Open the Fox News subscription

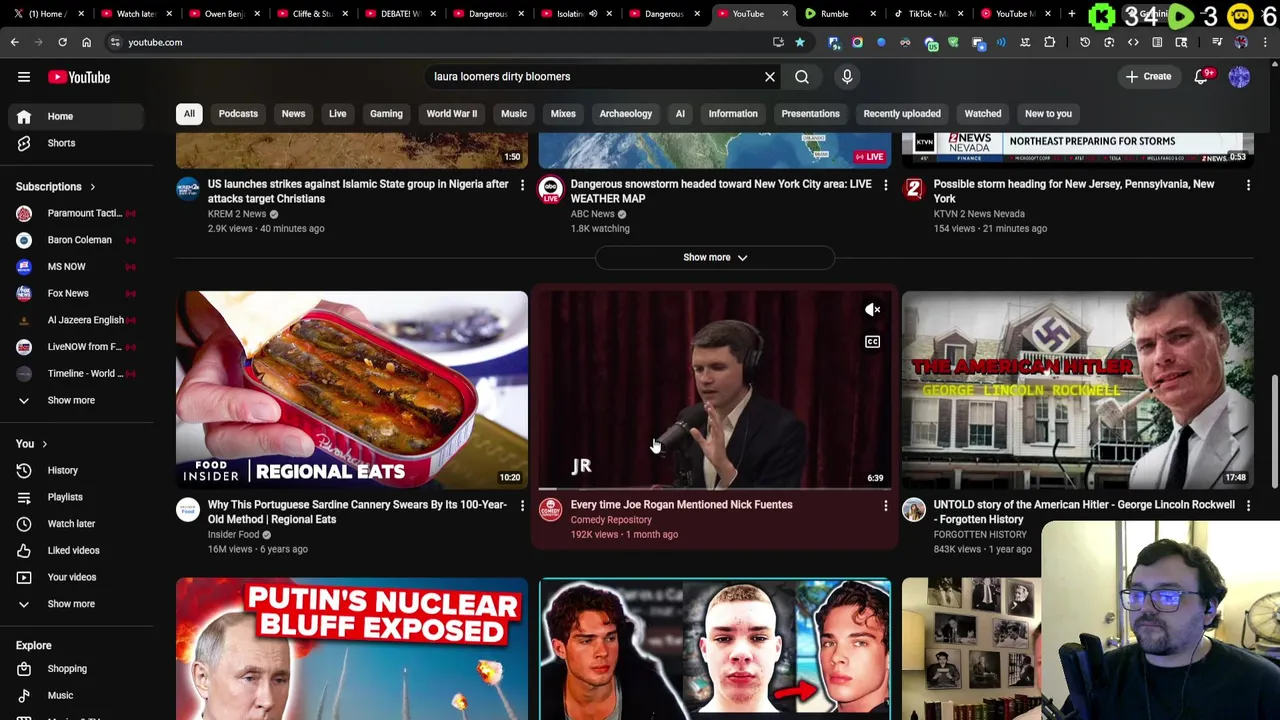(77, 293)
